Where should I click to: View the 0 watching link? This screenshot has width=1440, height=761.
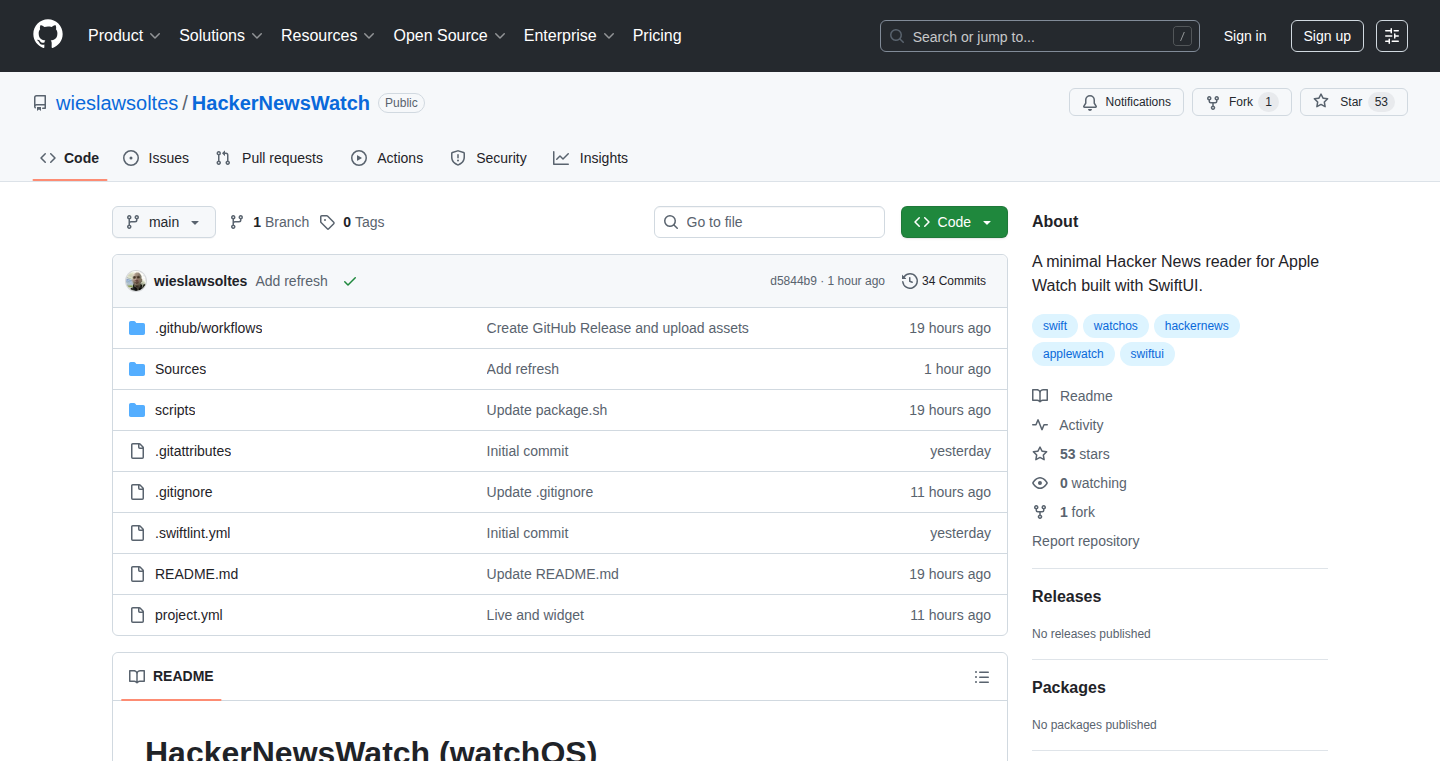point(1080,483)
